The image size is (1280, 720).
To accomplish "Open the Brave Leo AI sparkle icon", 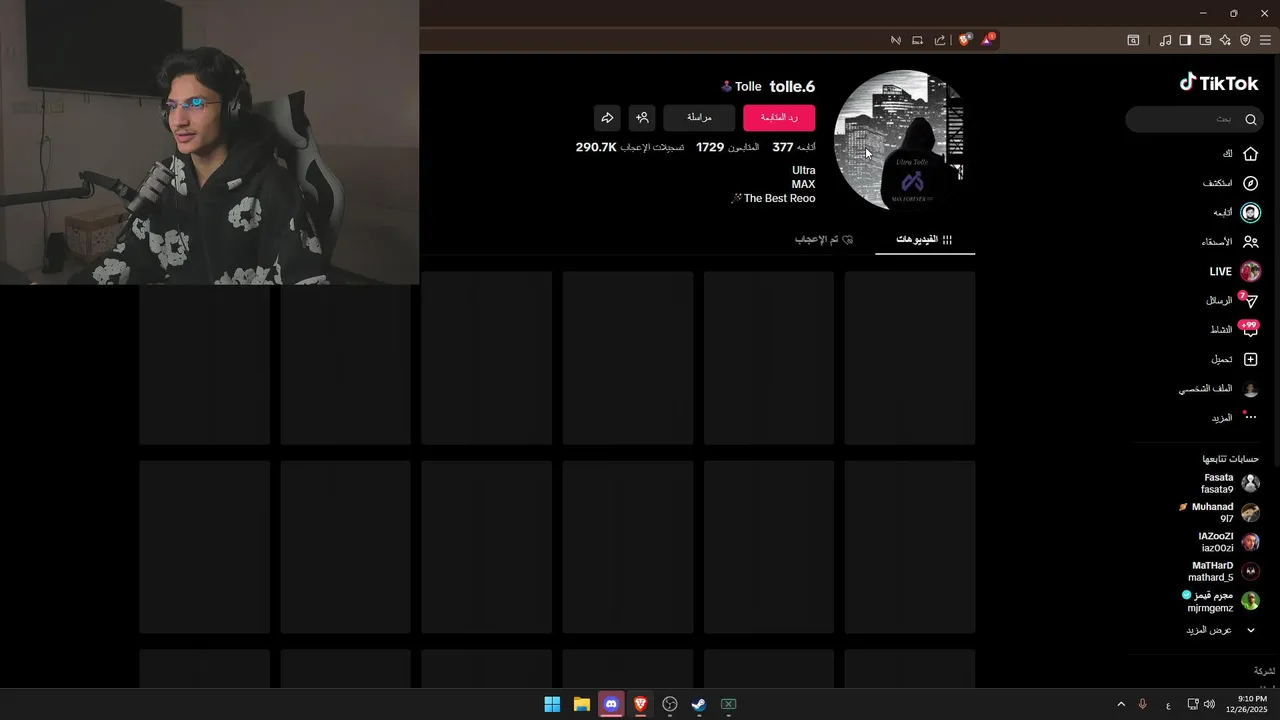I will [1225, 40].
